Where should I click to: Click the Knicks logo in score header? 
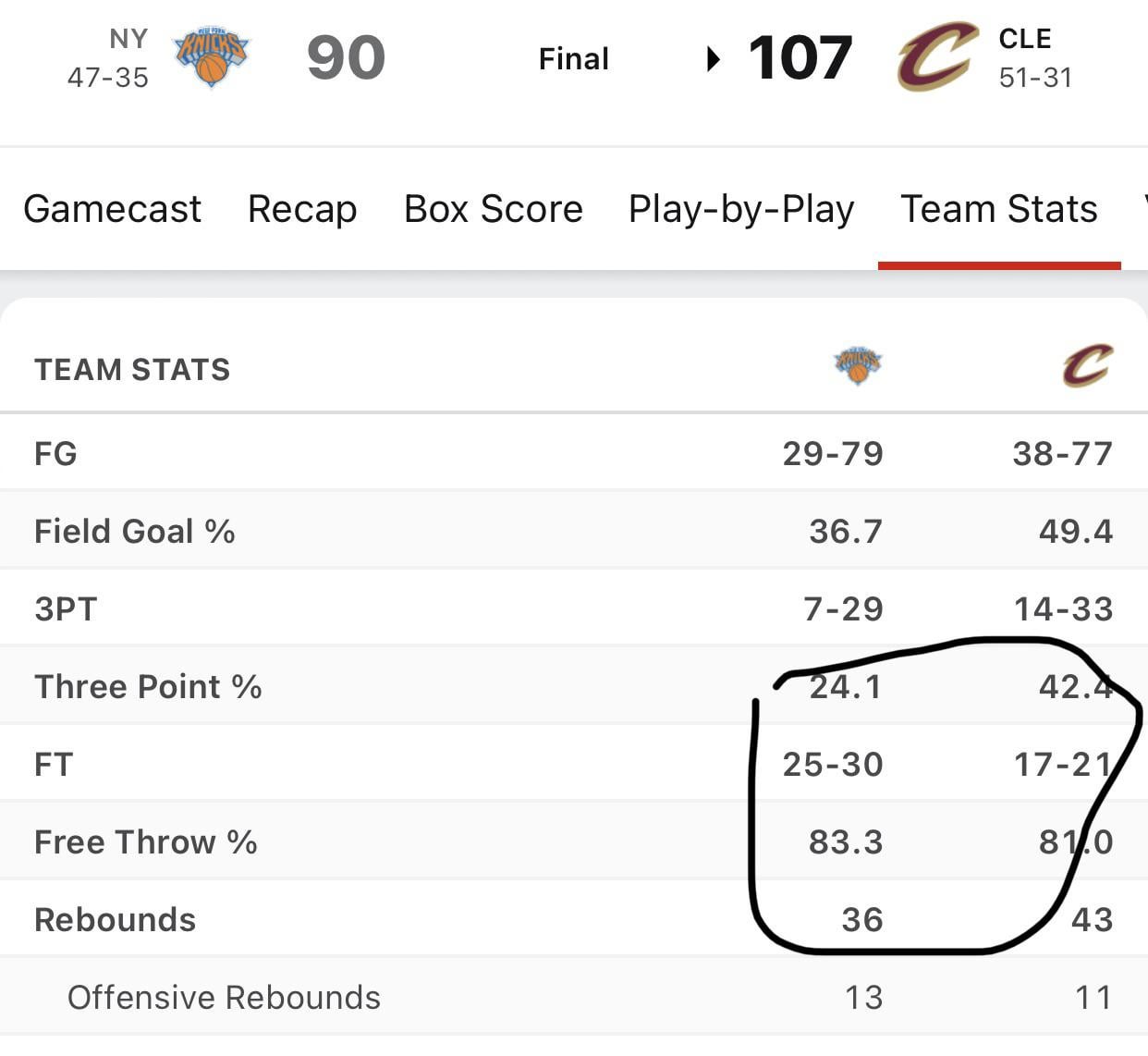click(x=212, y=57)
